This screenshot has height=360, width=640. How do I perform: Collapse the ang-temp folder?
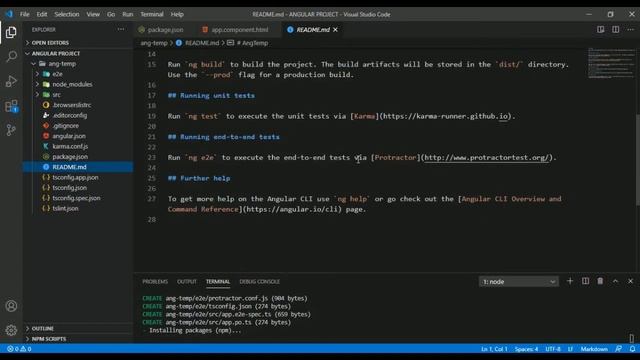click(x=78, y=64)
